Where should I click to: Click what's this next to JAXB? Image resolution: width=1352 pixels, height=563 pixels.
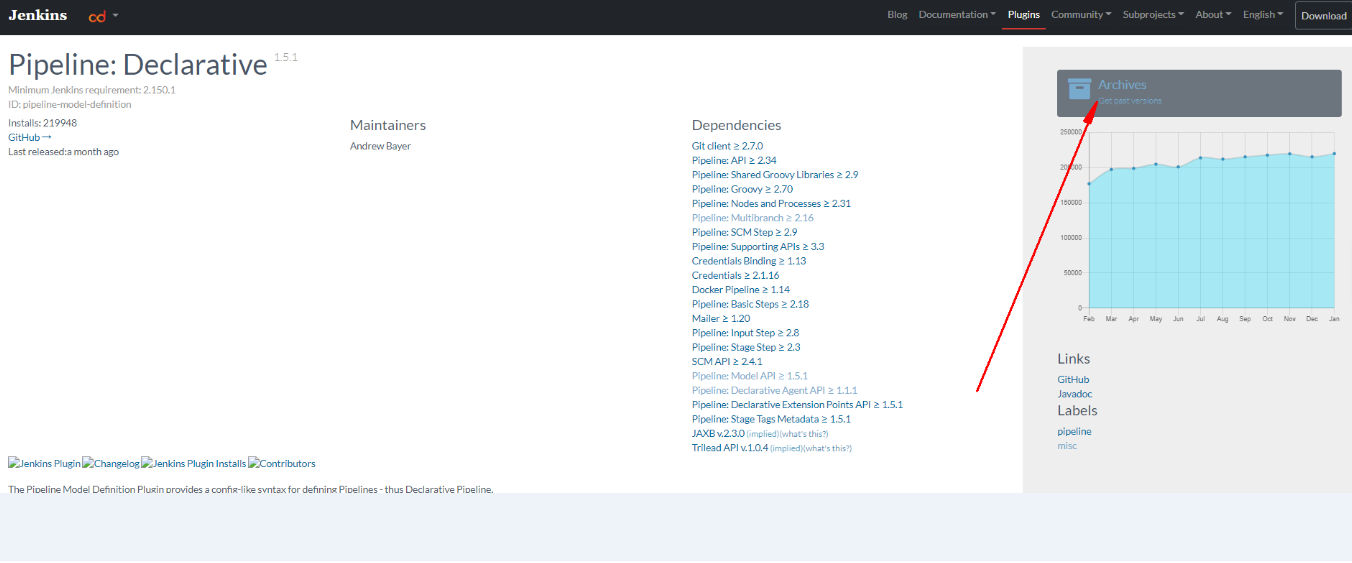click(804, 434)
